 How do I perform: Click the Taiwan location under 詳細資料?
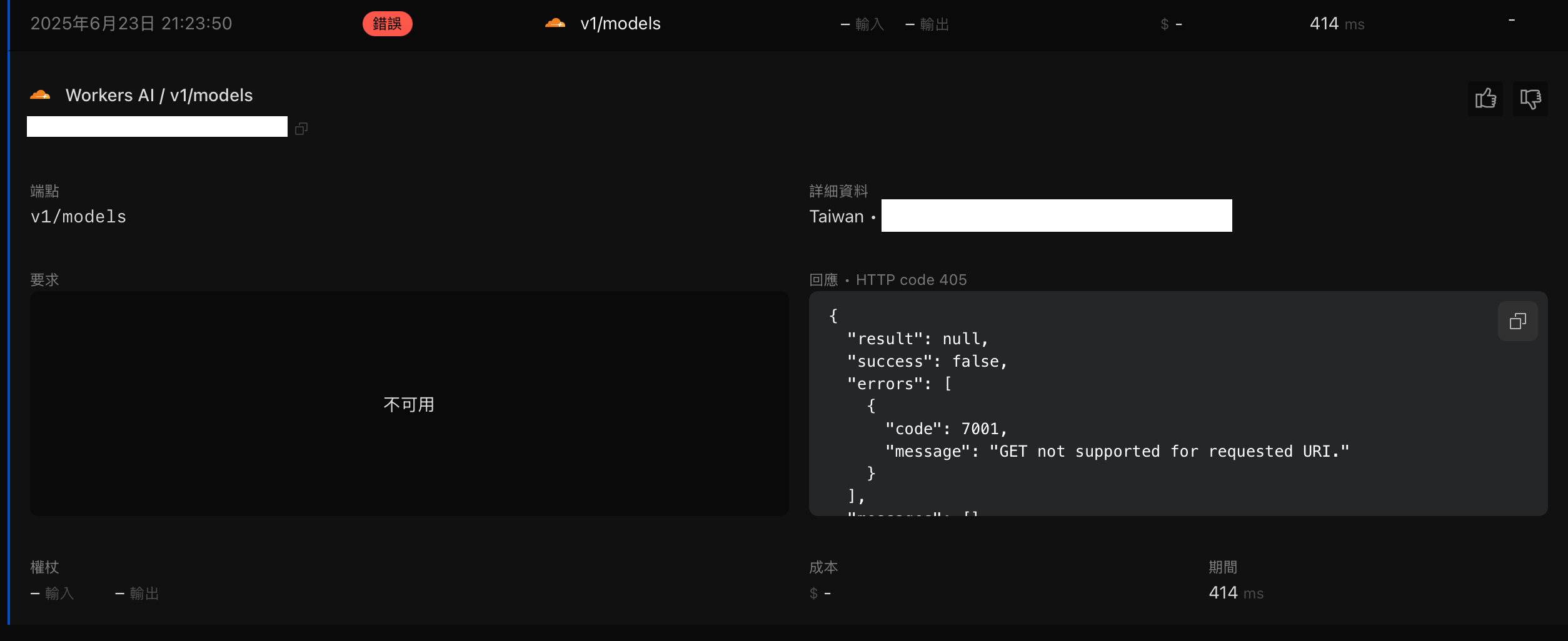click(836, 217)
